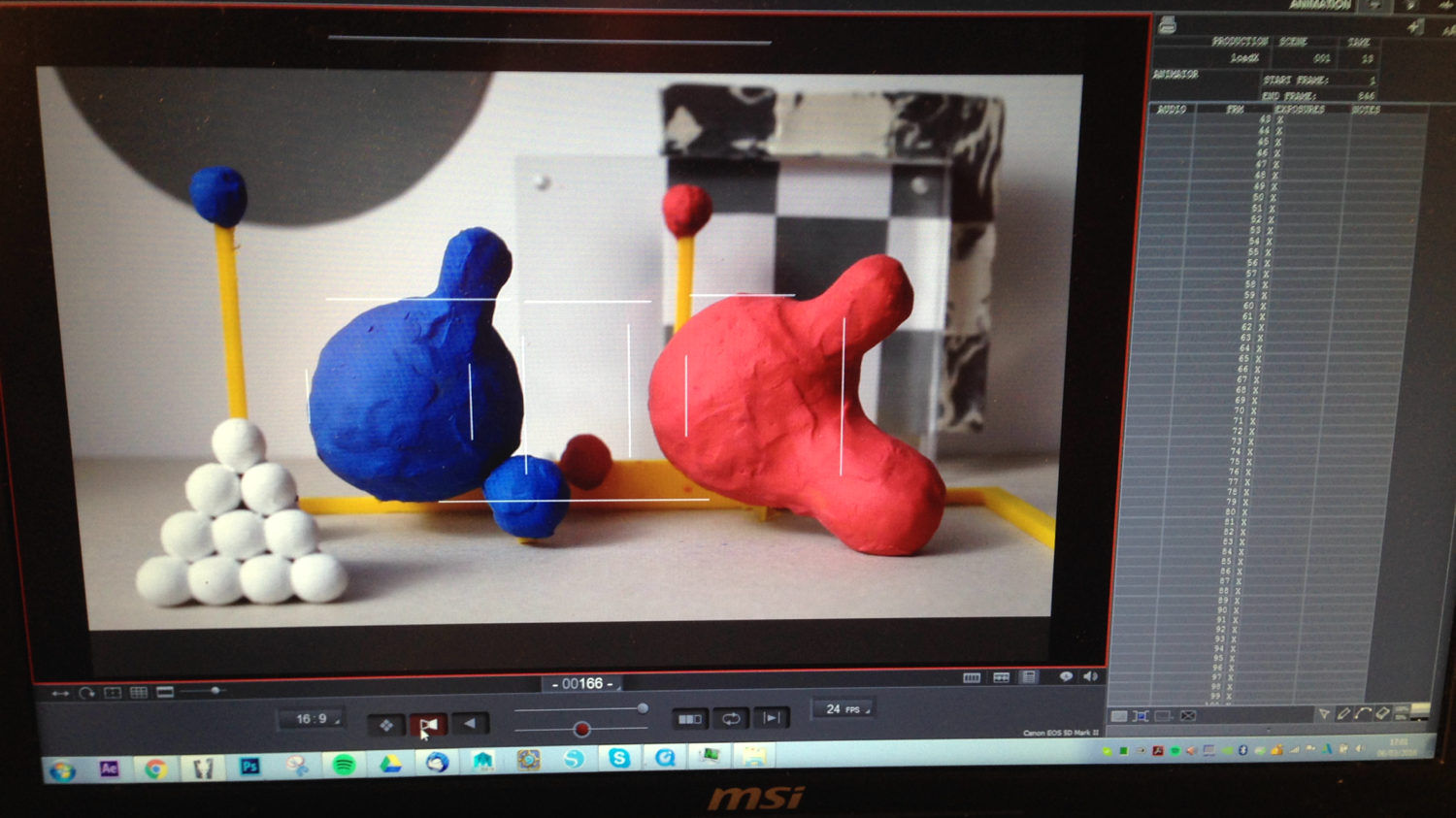Click the X-sheet printer icon
The image size is (1456, 818).
(1168, 26)
